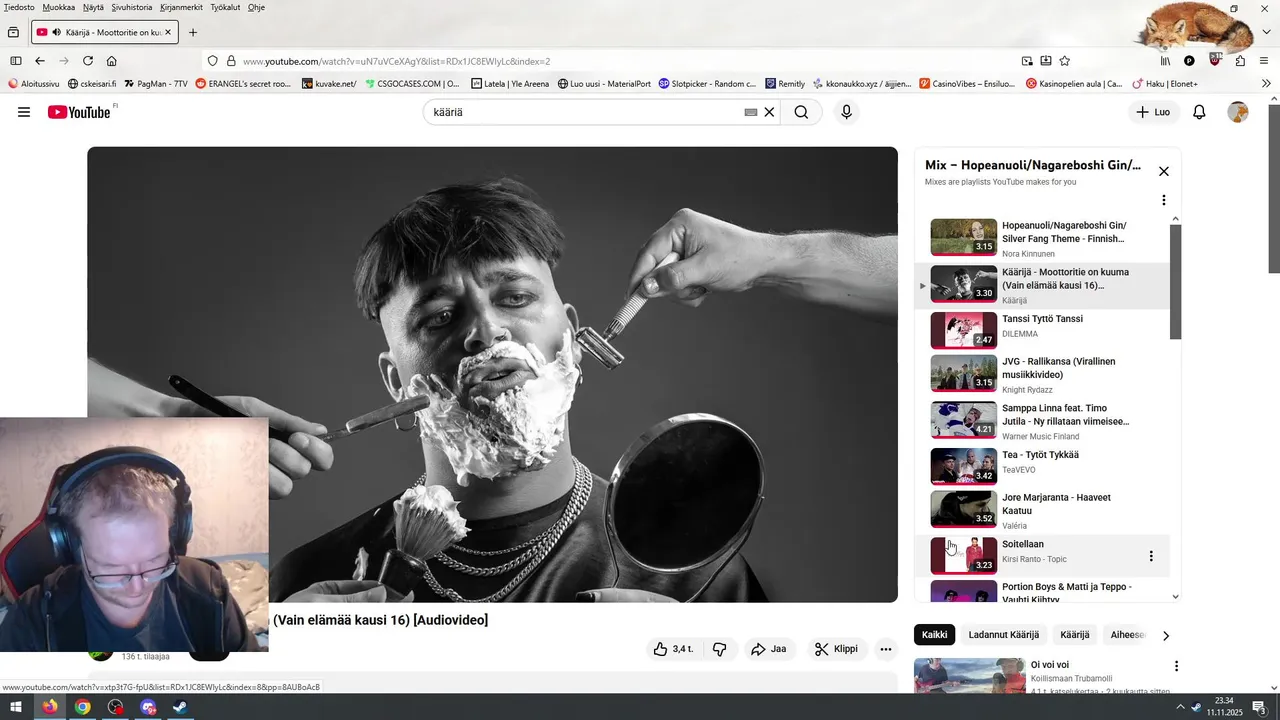Viewport: 1280px width, 720px height.
Task: Open the YouTube hamburger guide menu
Action: coord(24,112)
